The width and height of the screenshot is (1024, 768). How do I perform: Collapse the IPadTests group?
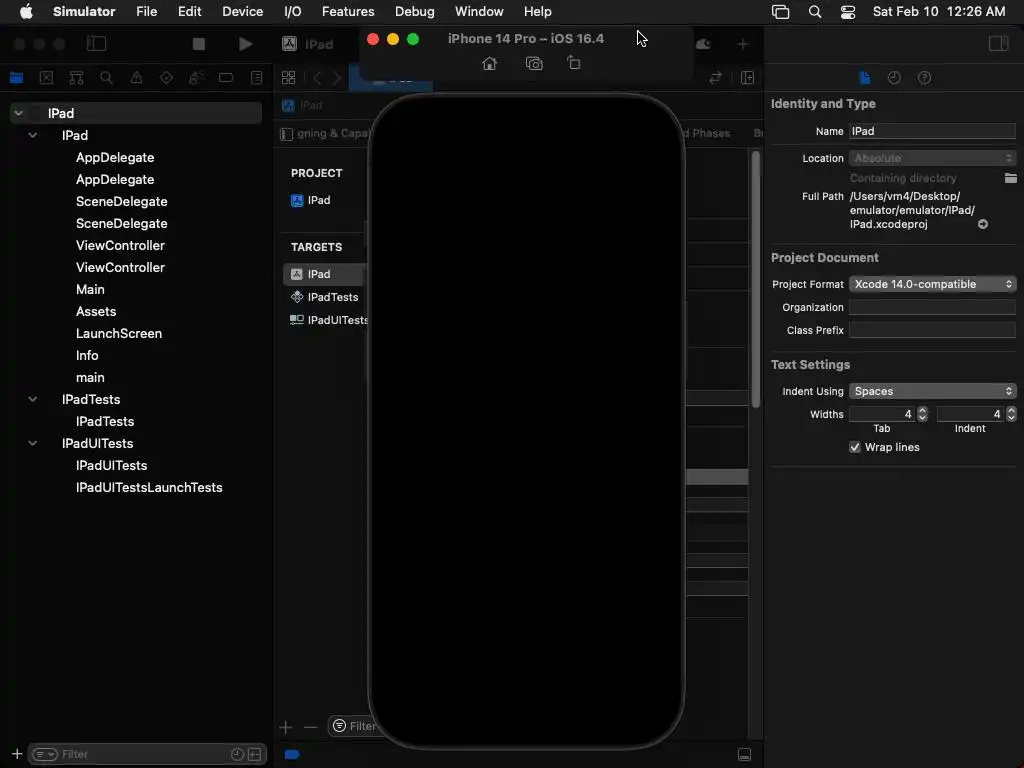(x=33, y=399)
